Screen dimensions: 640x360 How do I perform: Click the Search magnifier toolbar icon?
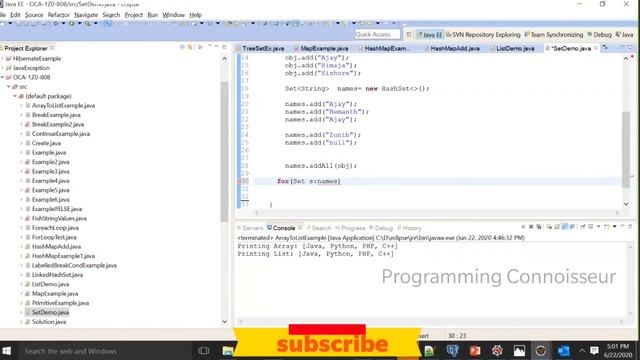(87, 24)
